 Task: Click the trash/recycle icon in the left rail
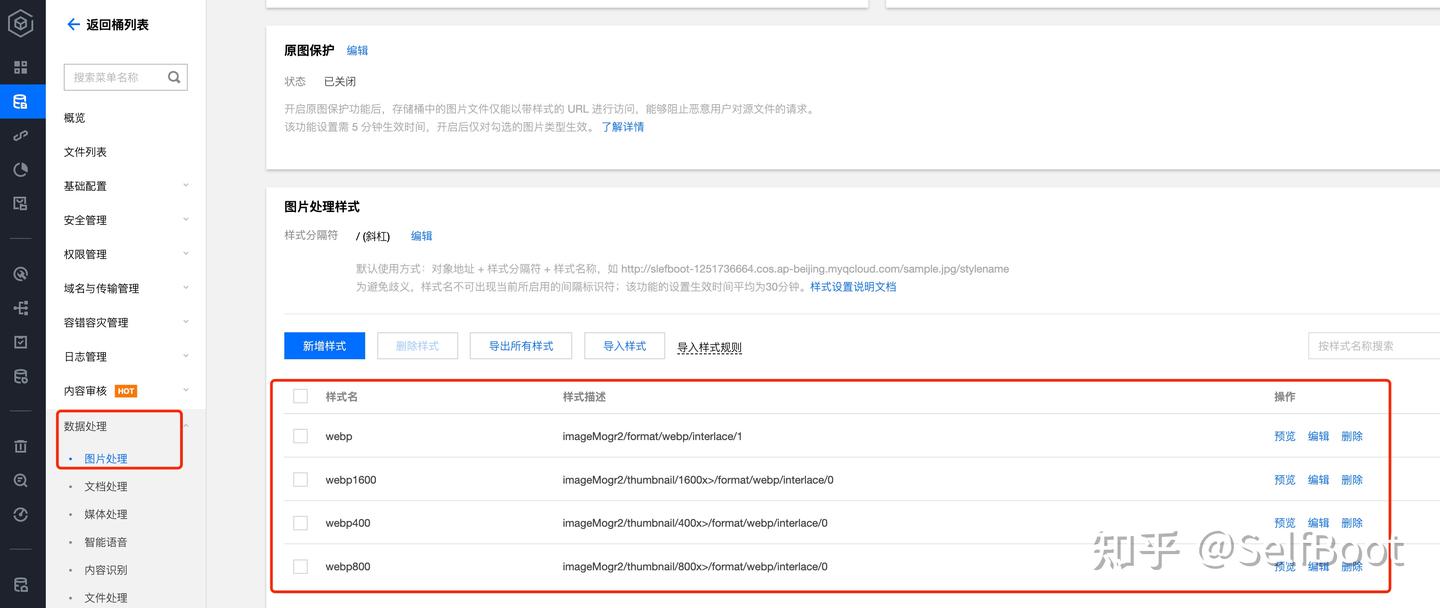pos(21,446)
